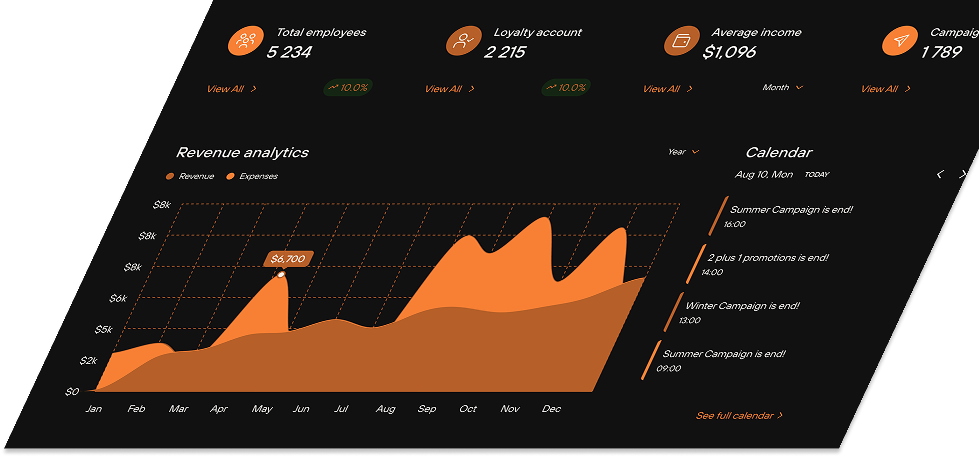View All under Loyalty account
979x457 pixels.
click(x=449, y=89)
